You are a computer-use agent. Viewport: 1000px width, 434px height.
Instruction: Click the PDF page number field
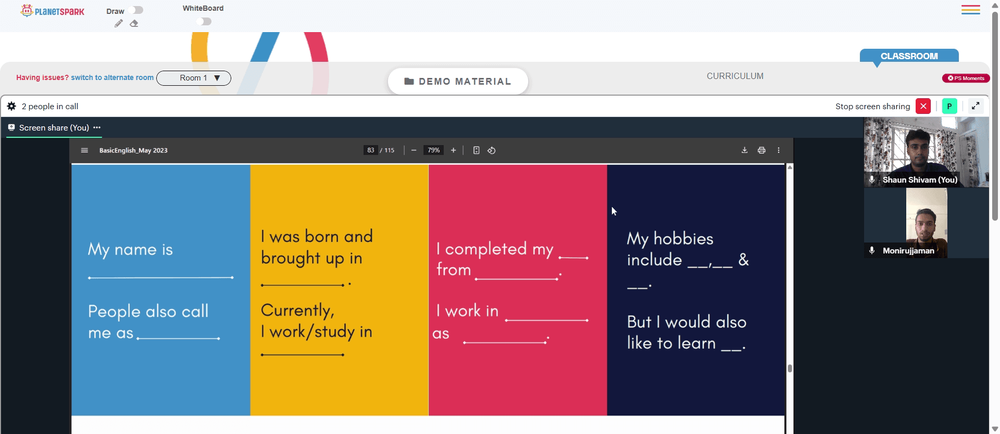370,150
